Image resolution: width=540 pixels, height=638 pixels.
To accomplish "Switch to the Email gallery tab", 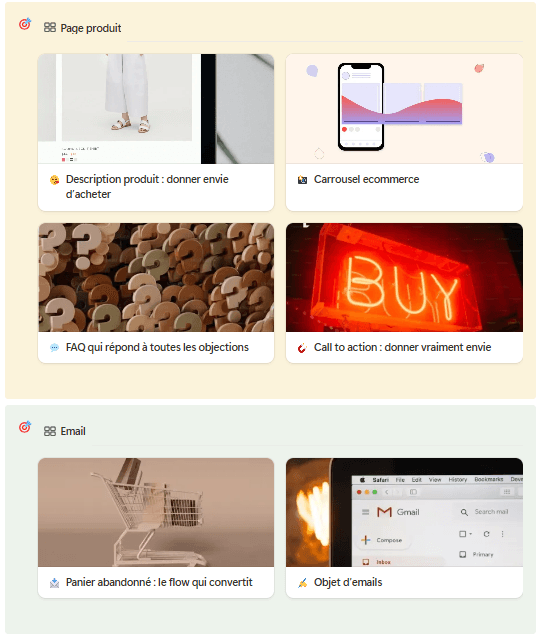I will [x=65, y=431].
